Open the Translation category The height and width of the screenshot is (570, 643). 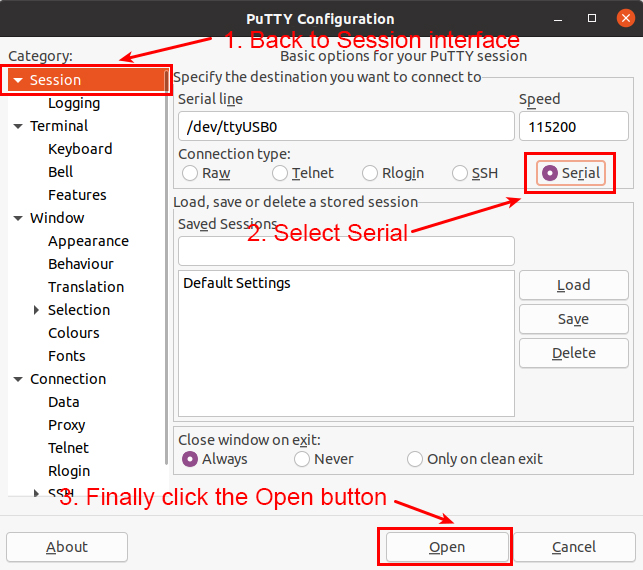86,287
